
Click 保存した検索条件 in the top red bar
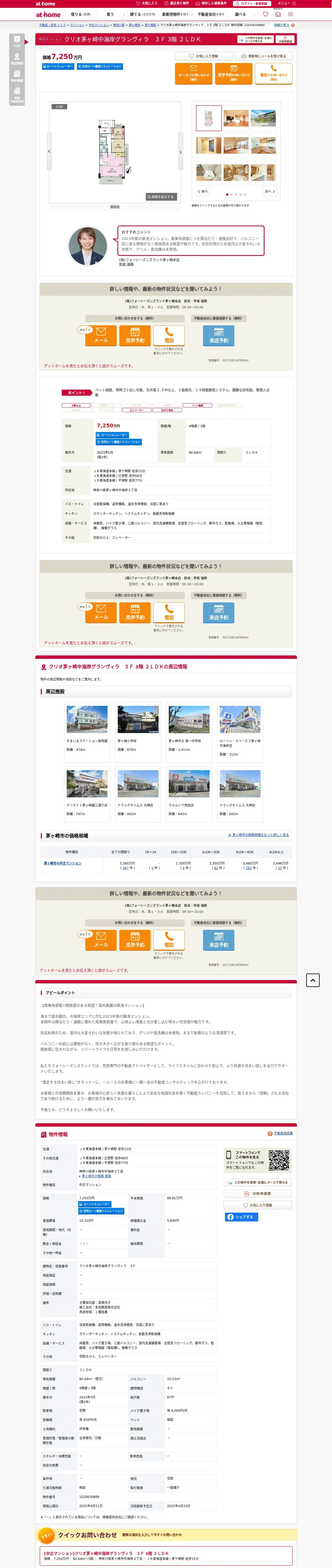point(211,4)
